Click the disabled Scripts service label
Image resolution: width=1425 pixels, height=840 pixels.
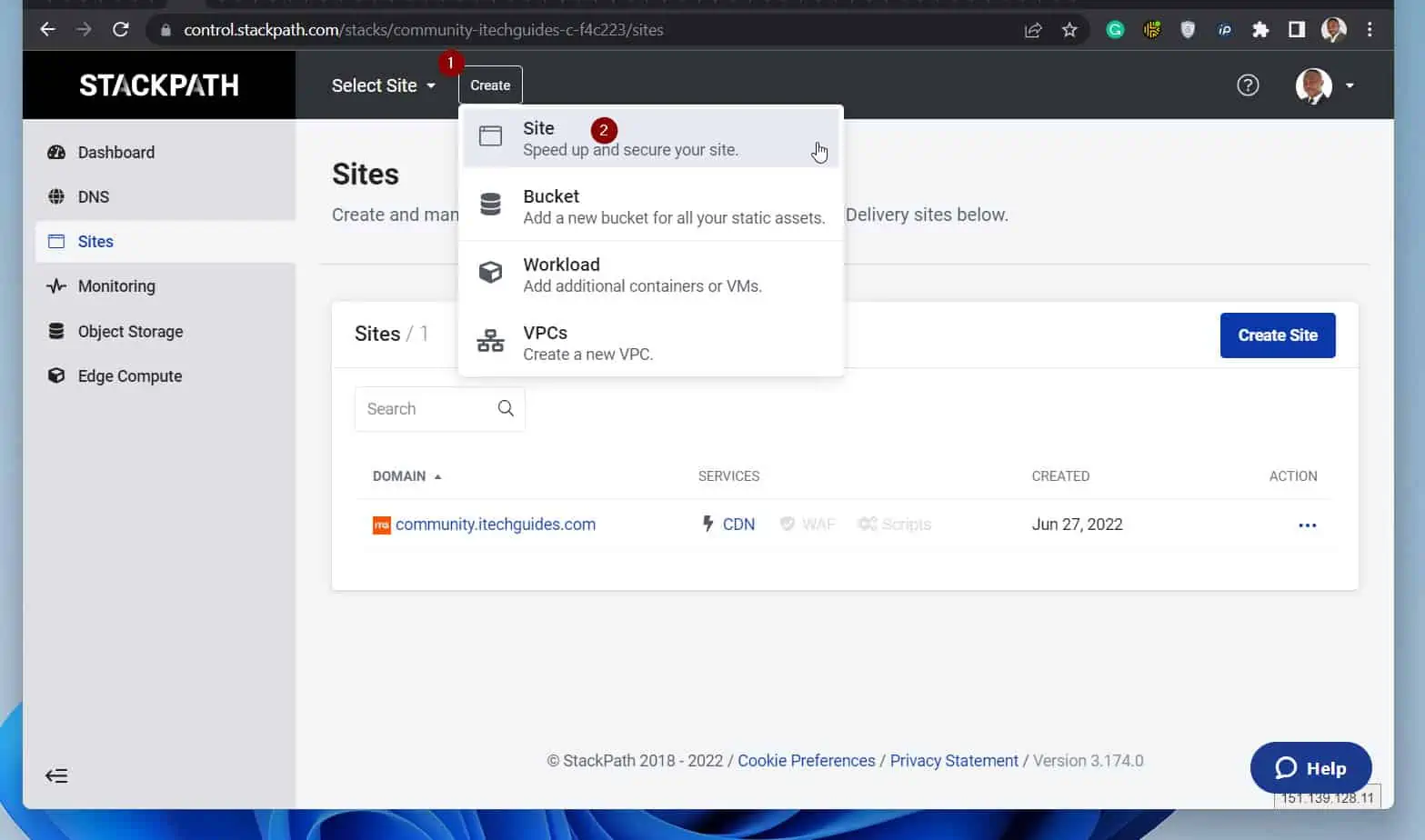tap(895, 525)
